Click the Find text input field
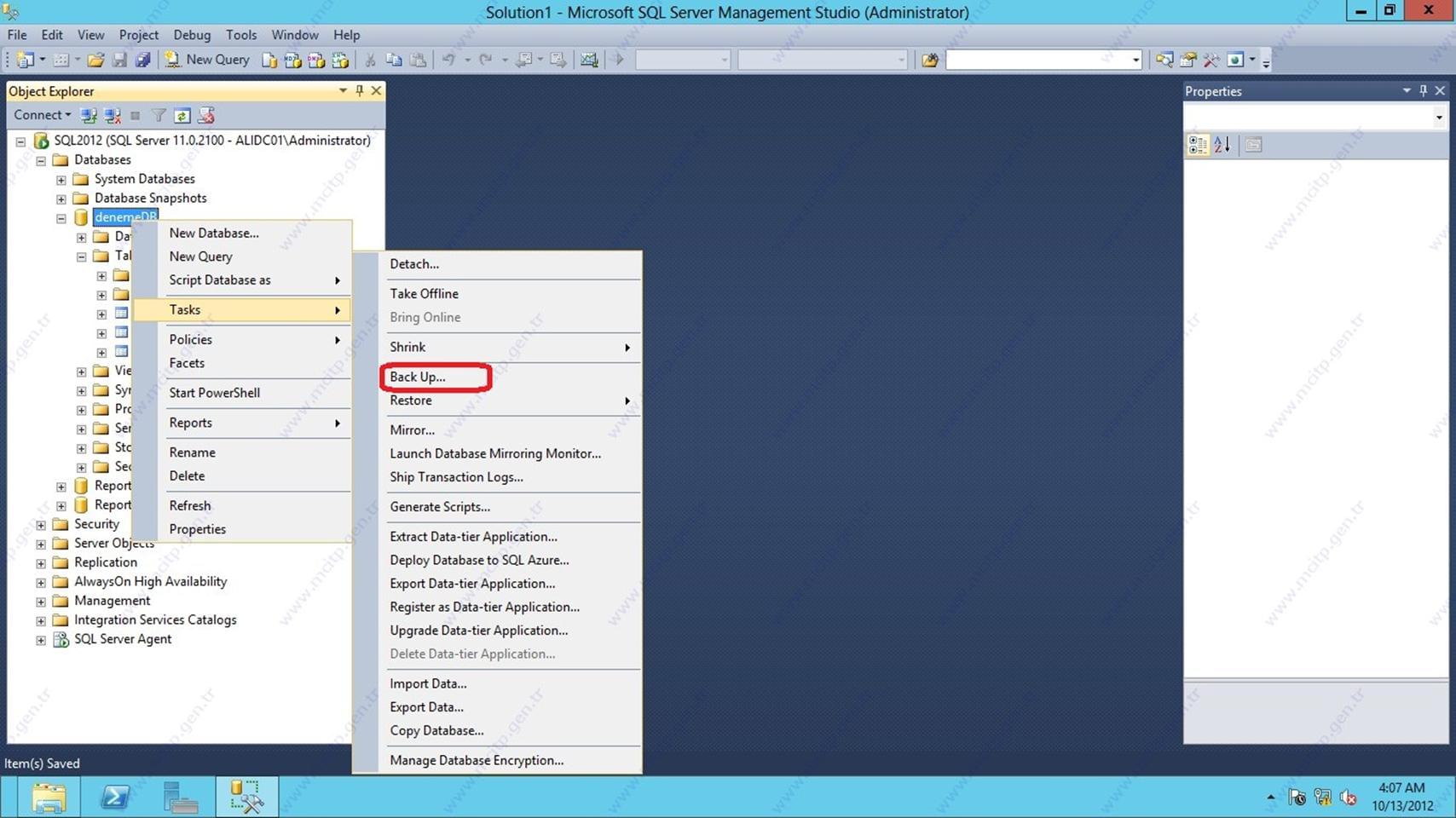 (x=1037, y=60)
